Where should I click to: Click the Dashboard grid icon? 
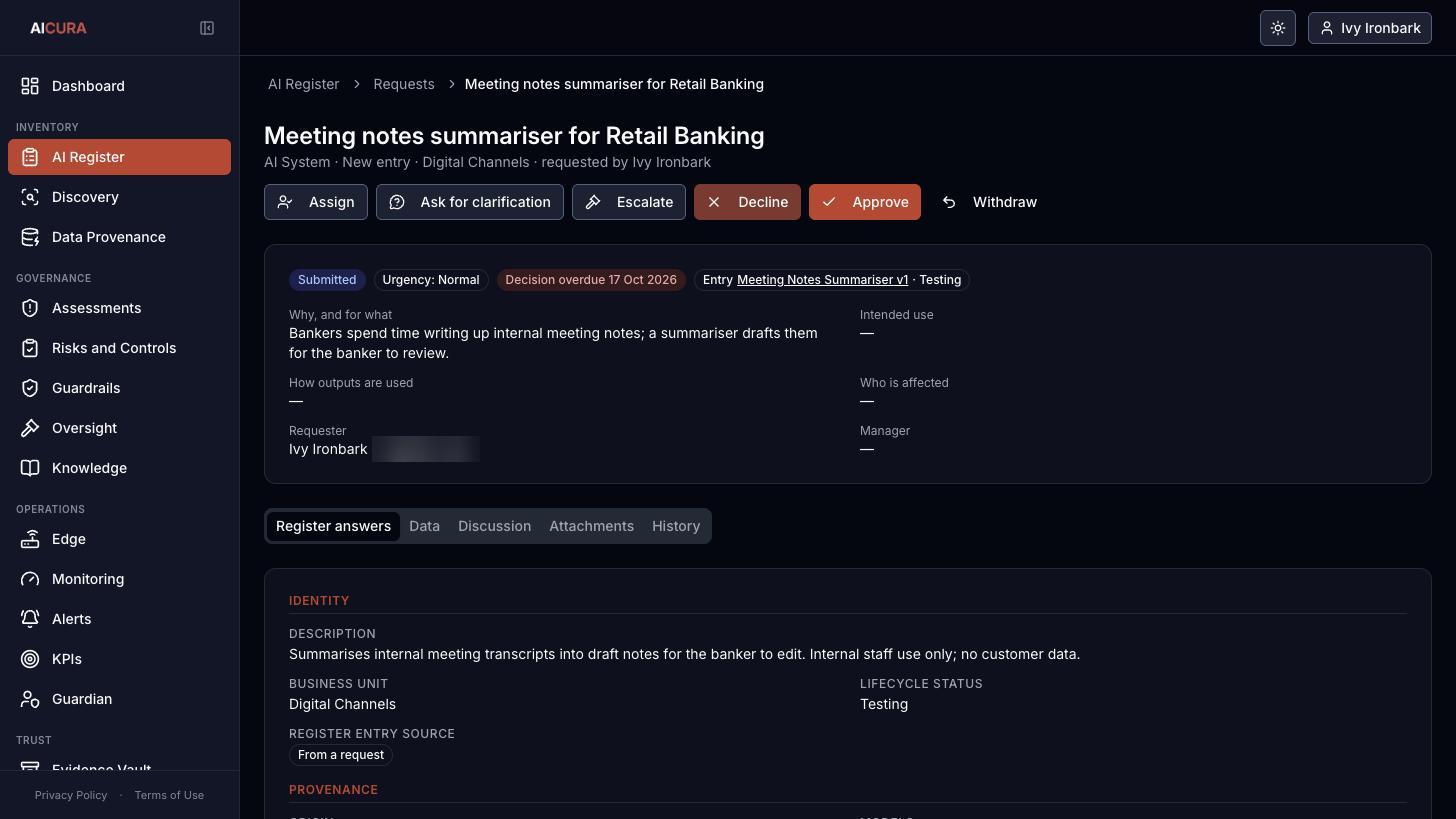tap(30, 86)
